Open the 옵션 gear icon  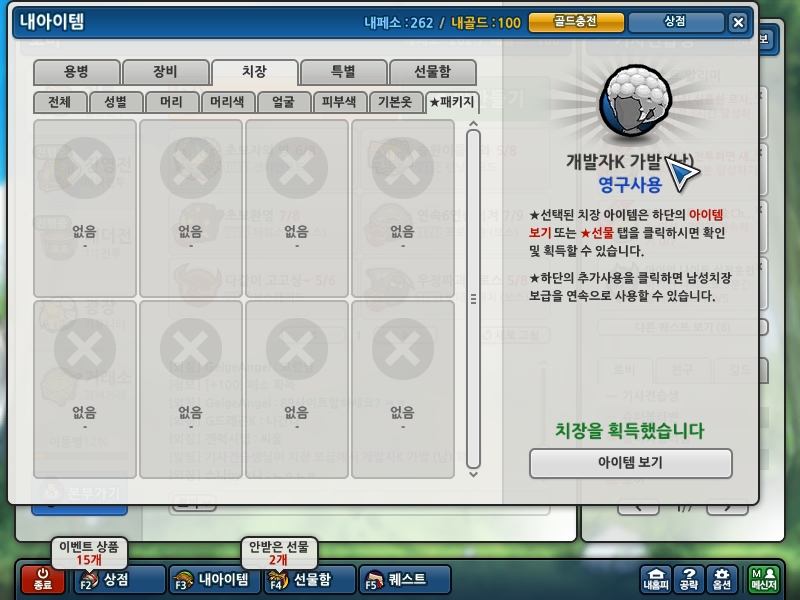point(721,579)
